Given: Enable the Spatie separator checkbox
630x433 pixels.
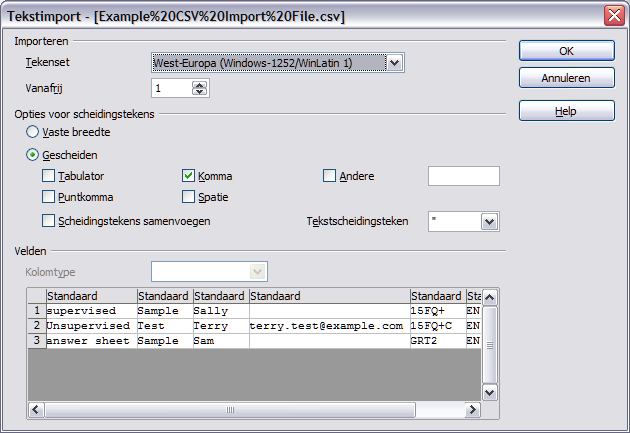Looking at the screenshot, I should pyautogui.click(x=188, y=197).
